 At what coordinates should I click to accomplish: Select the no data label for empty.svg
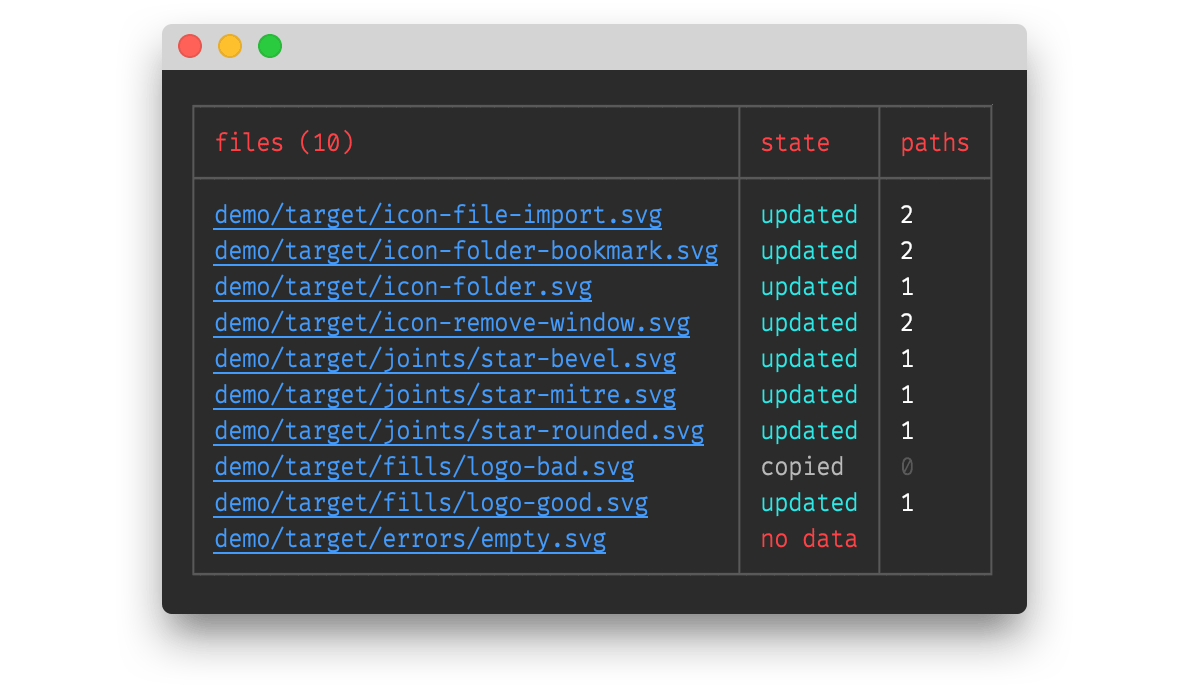(x=809, y=539)
